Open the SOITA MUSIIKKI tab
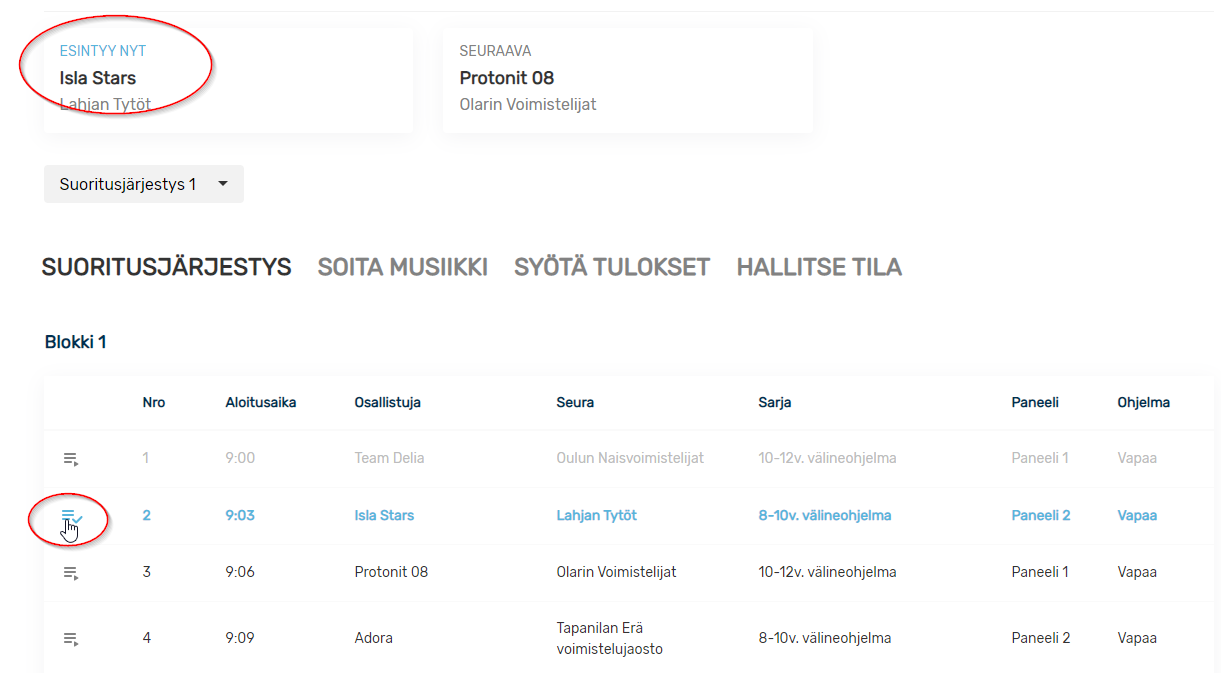 pyautogui.click(x=402, y=267)
